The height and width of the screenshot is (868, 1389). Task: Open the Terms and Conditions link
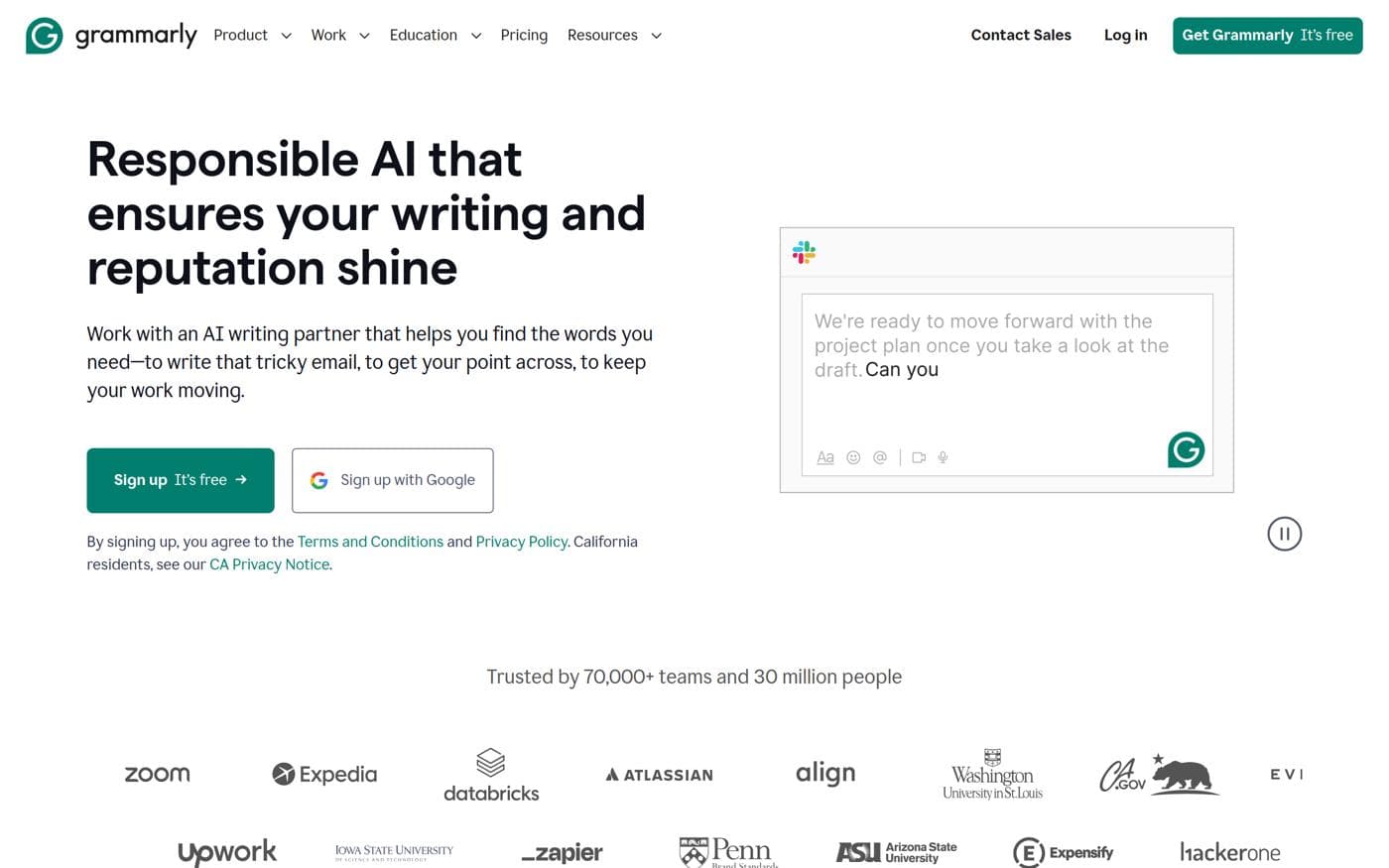370,542
